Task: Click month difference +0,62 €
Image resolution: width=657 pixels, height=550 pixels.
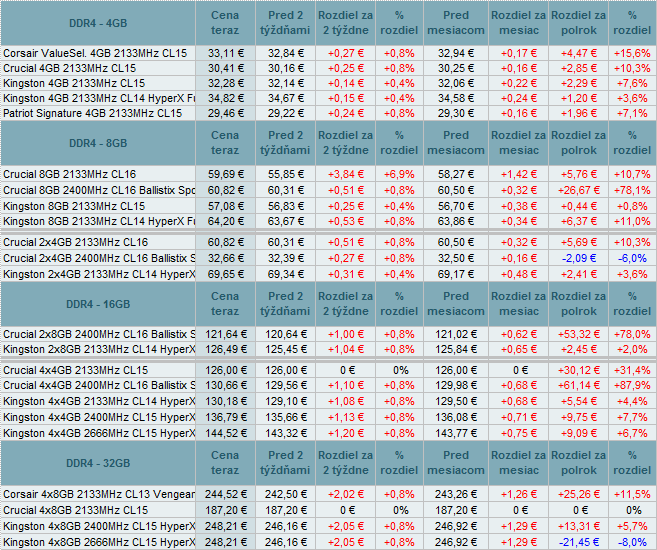Action: [x=519, y=334]
